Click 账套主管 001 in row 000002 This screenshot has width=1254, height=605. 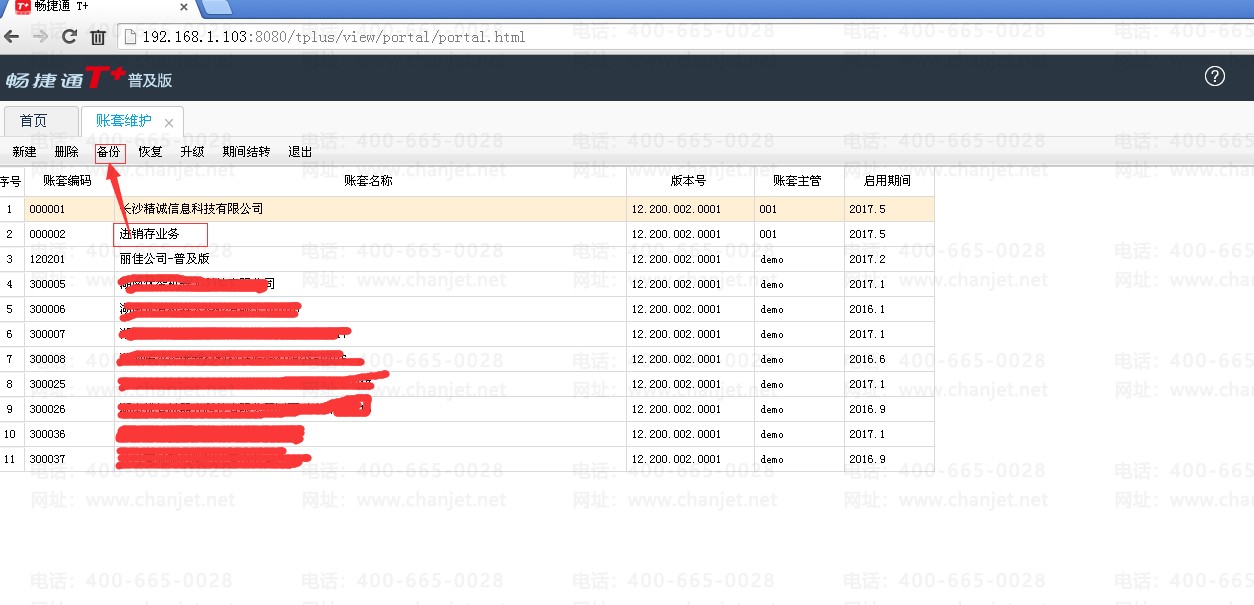(768, 234)
